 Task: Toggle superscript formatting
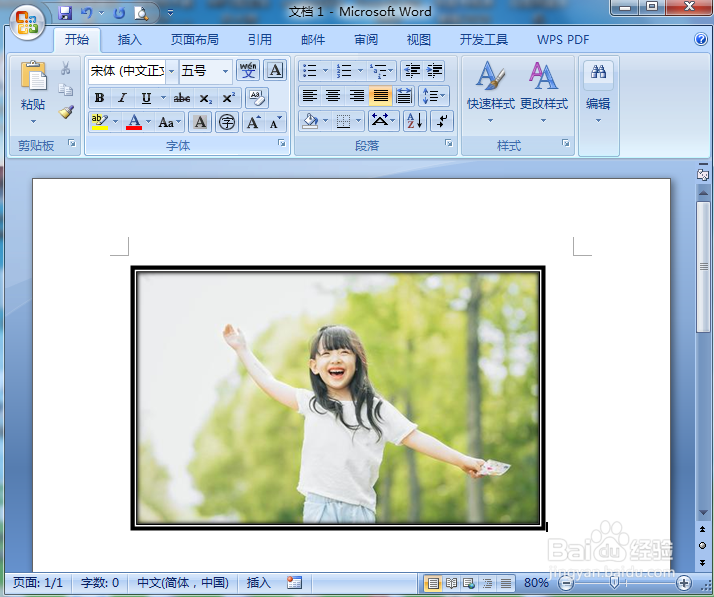coord(229,98)
